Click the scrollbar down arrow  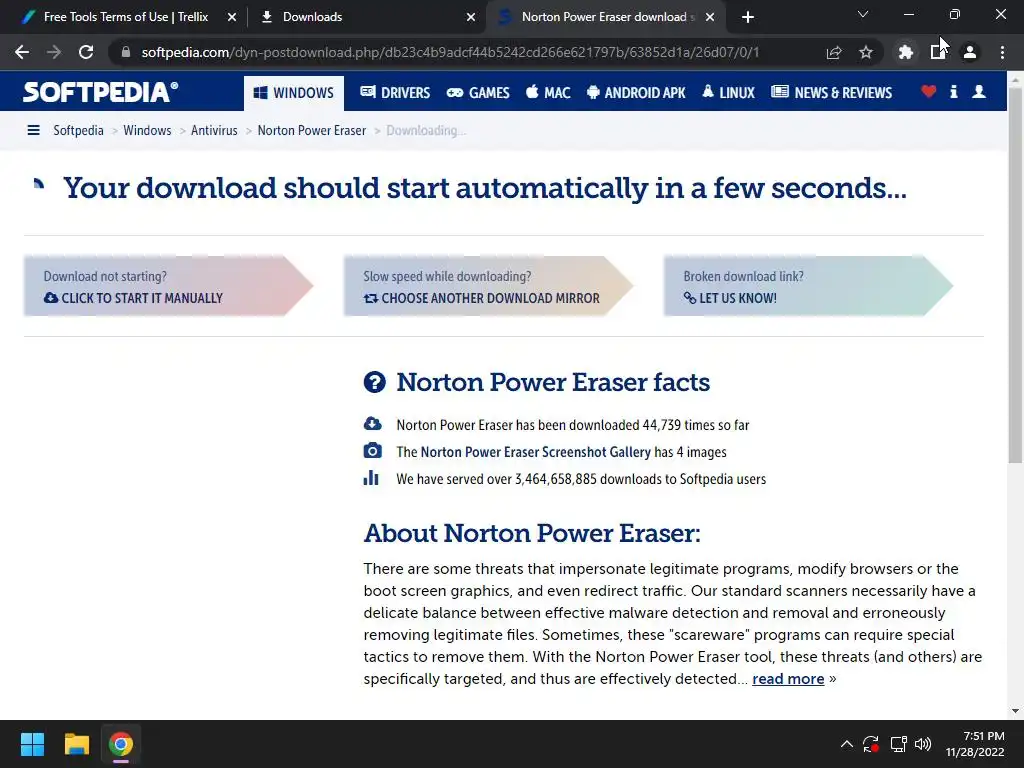coord(1015,711)
